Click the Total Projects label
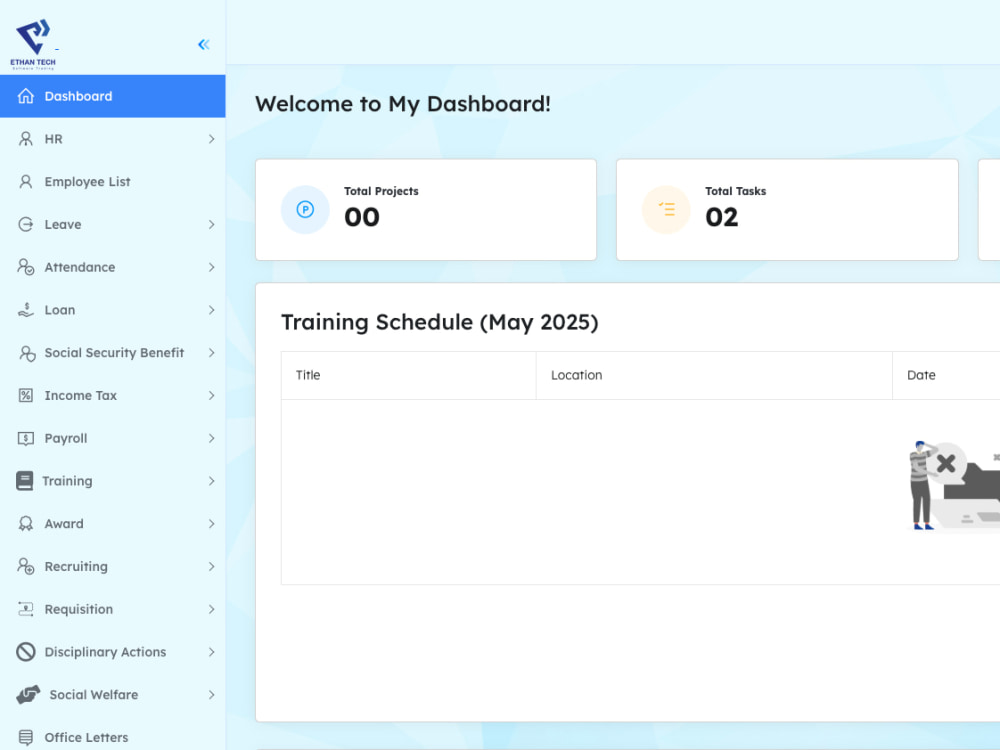Image resolution: width=1000 pixels, height=750 pixels. coord(381,191)
